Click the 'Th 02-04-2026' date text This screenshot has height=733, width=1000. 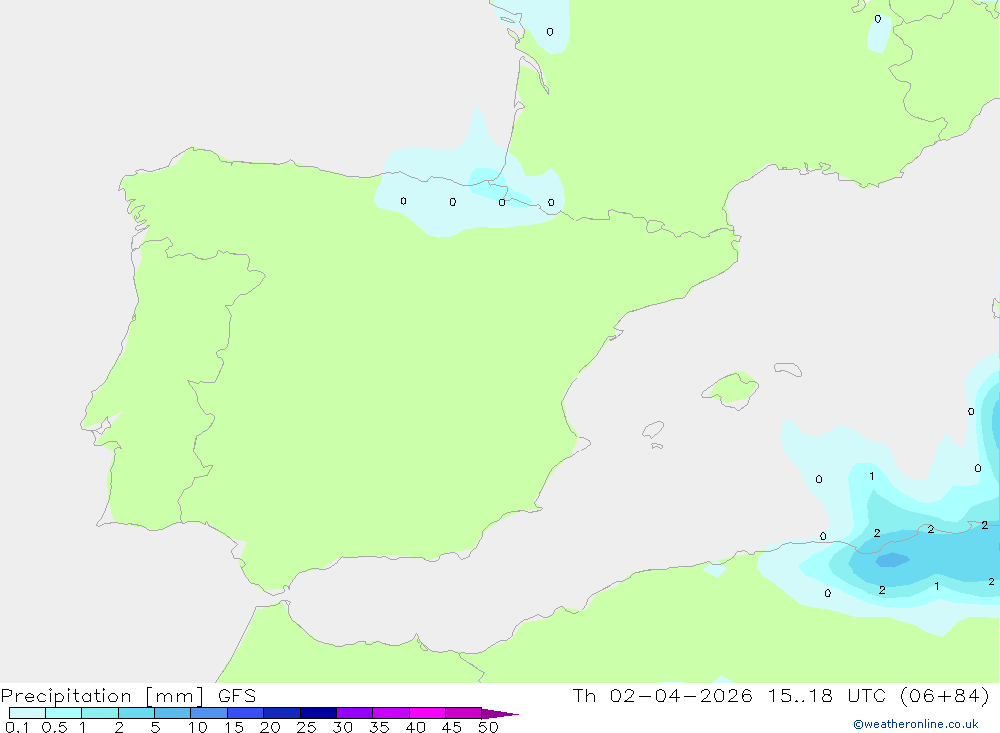[662, 695]
